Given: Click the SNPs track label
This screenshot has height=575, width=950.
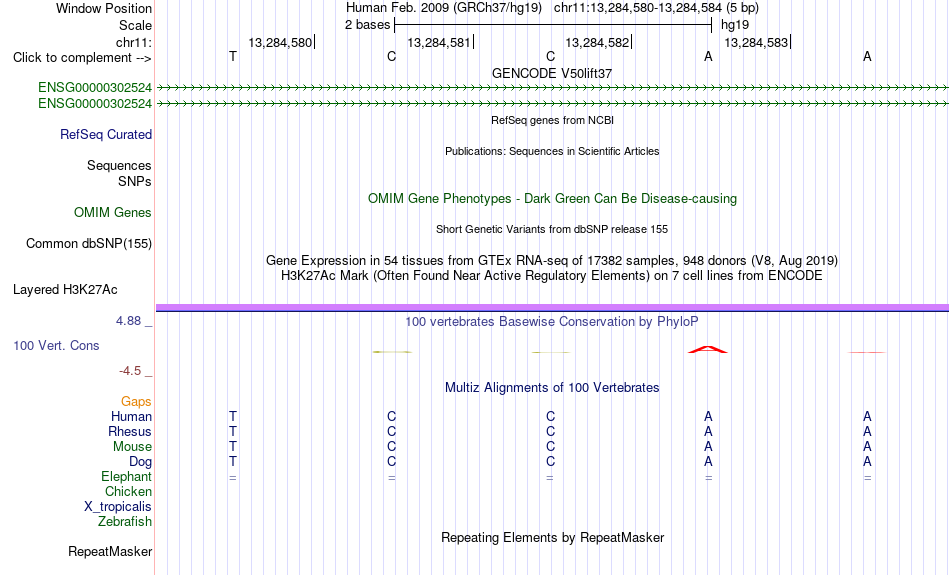Looking at the screenshot, I should 135,181.
